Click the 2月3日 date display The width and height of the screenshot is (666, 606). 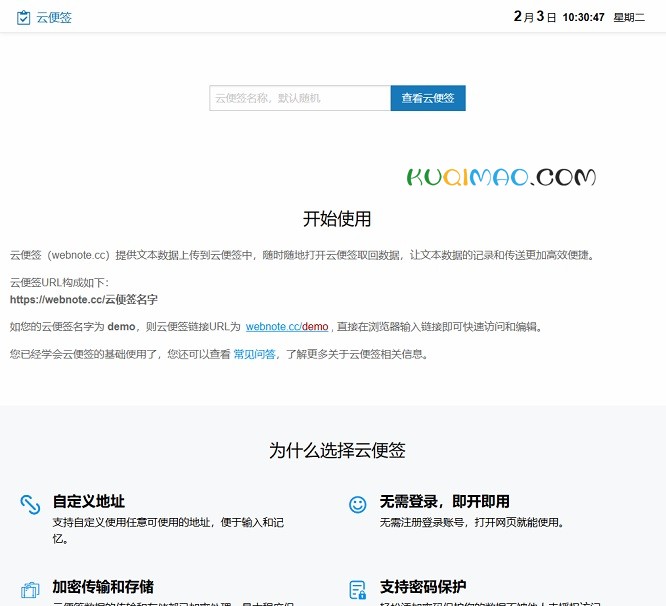point(535,17)
